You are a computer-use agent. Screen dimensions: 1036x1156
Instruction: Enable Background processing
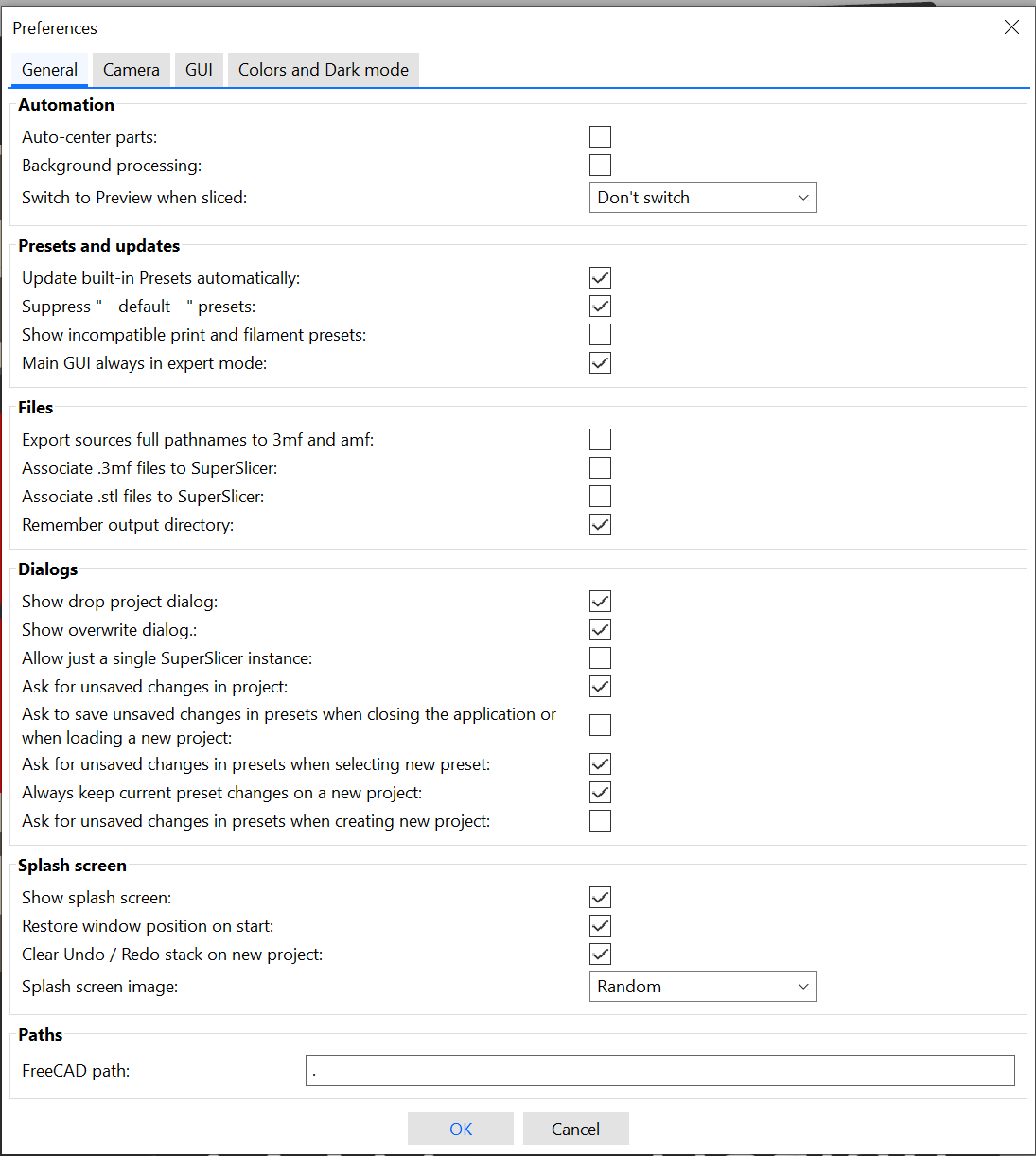(600, 165)
